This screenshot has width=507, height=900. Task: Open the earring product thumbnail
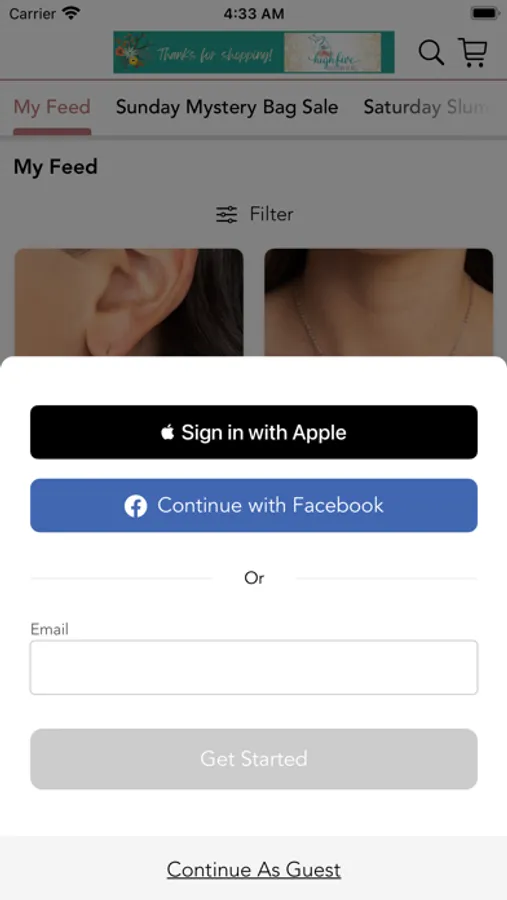point(129,302)
